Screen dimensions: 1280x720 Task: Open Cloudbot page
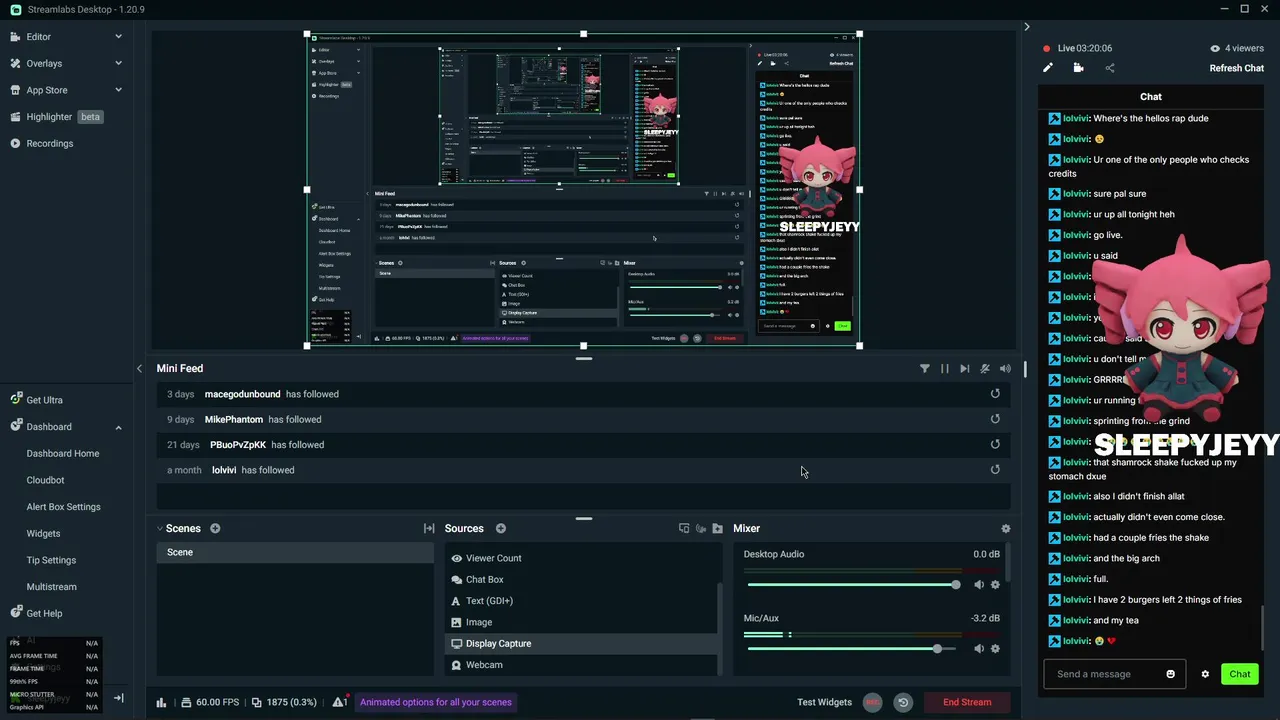point(45,480)
